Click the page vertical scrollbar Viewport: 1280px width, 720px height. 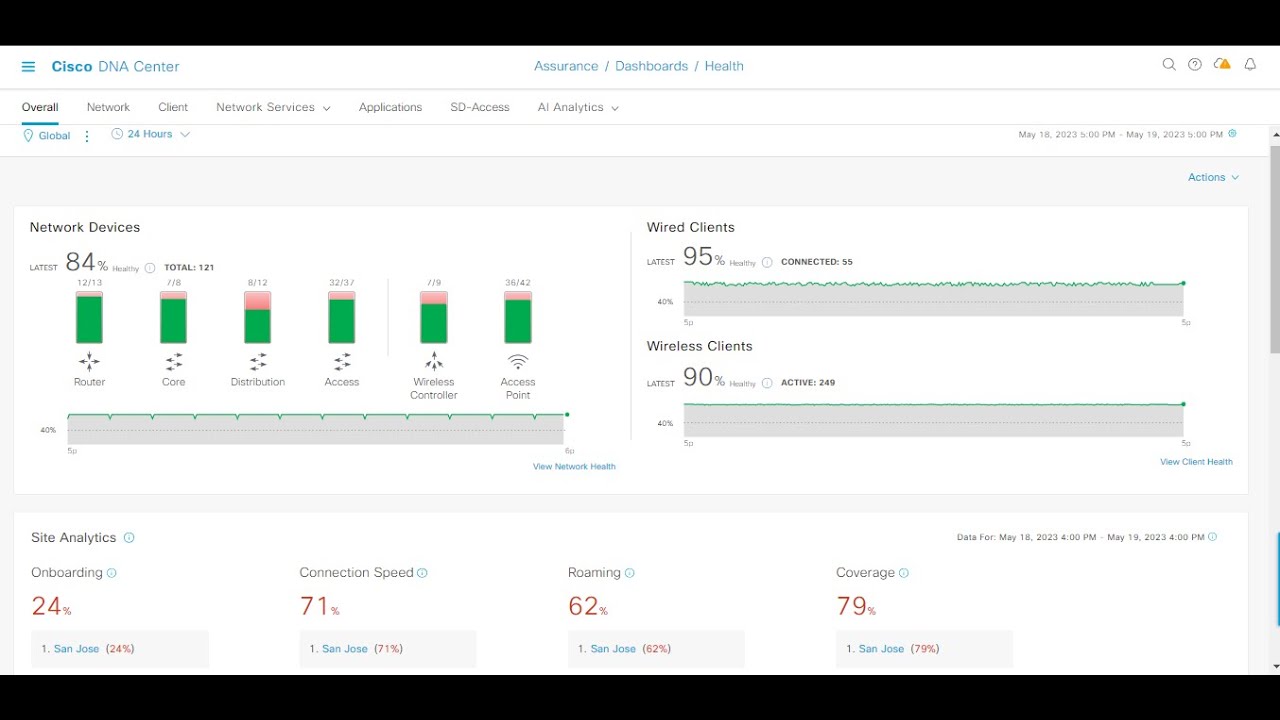[1274, 250]
